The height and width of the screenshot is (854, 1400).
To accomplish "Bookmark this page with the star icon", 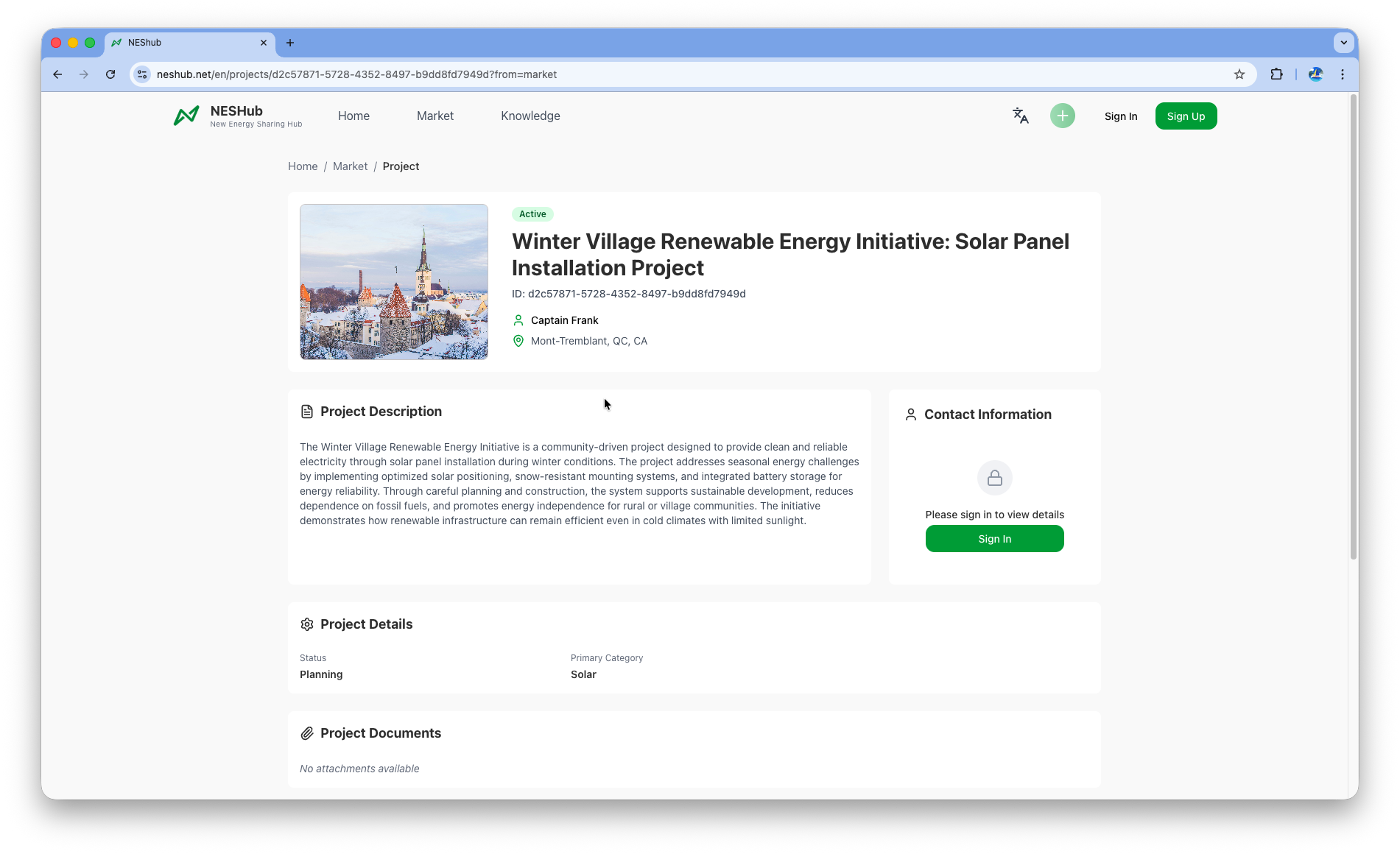I will [x=1239, y=74].
